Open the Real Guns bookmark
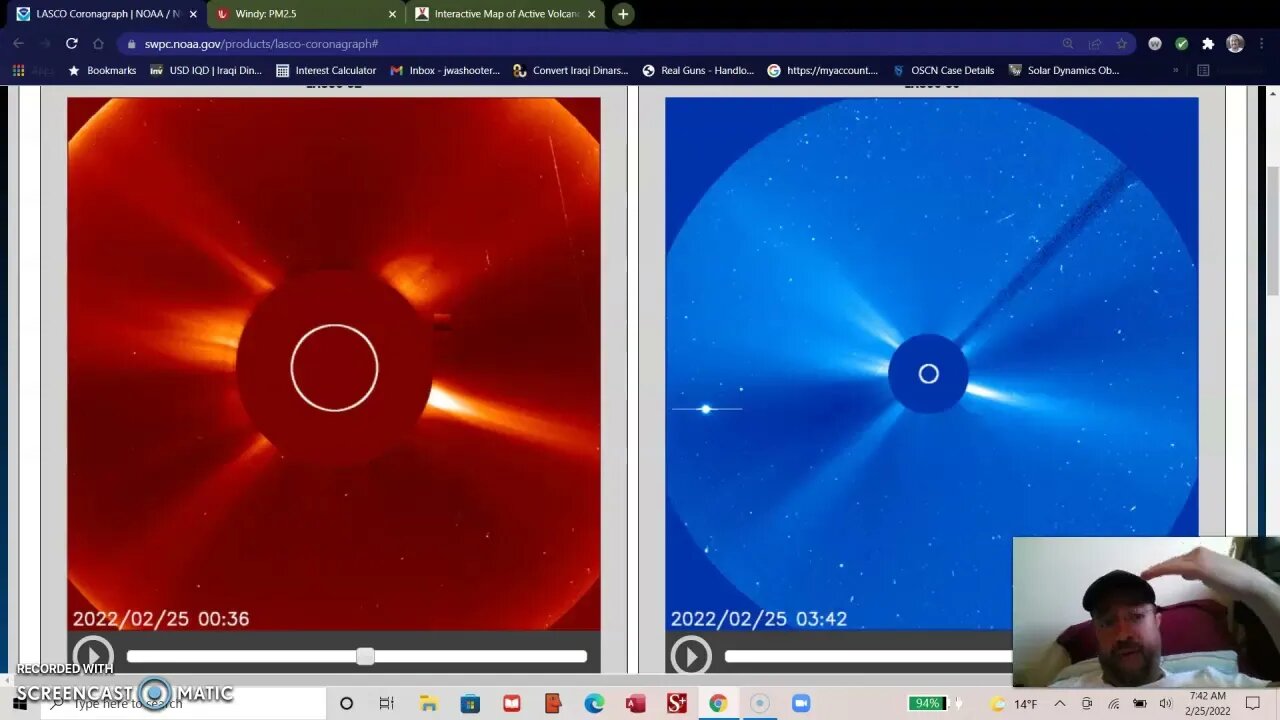 698,71
